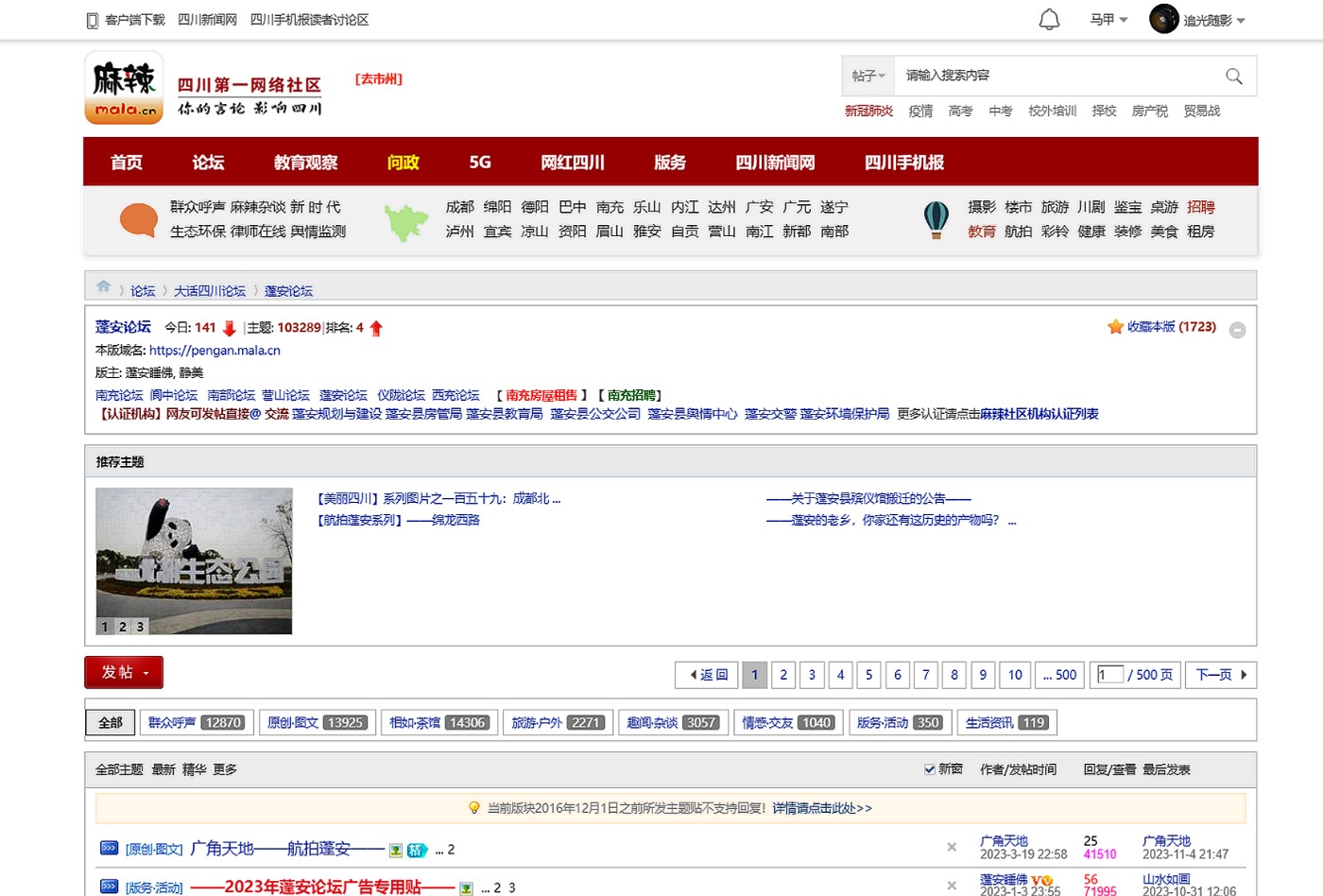Click the image attachment icon on 广角天地 post
The image size is (1323, 896).
[x=396, y=851]
